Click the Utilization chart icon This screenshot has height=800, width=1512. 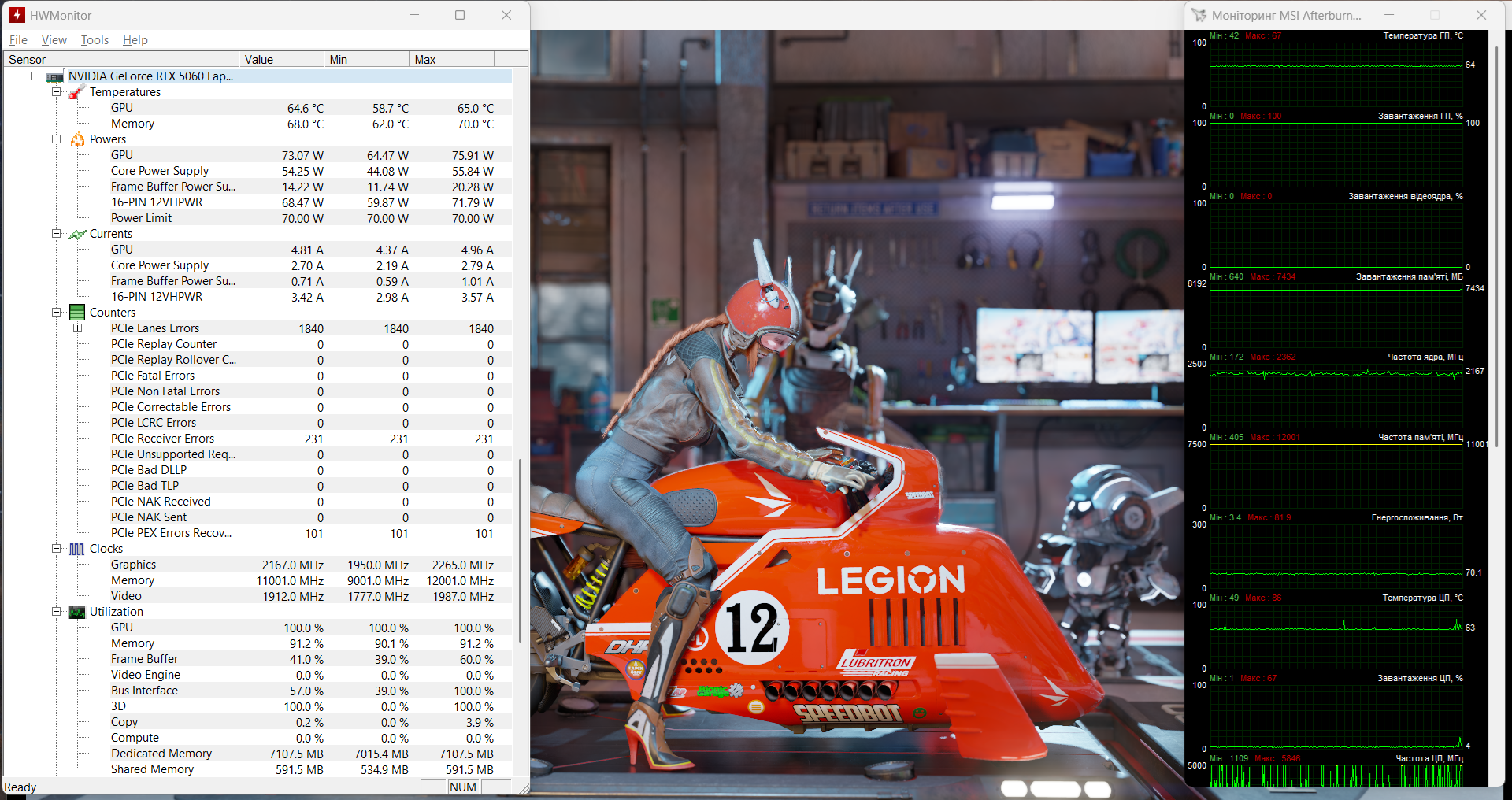click(76, 612)
